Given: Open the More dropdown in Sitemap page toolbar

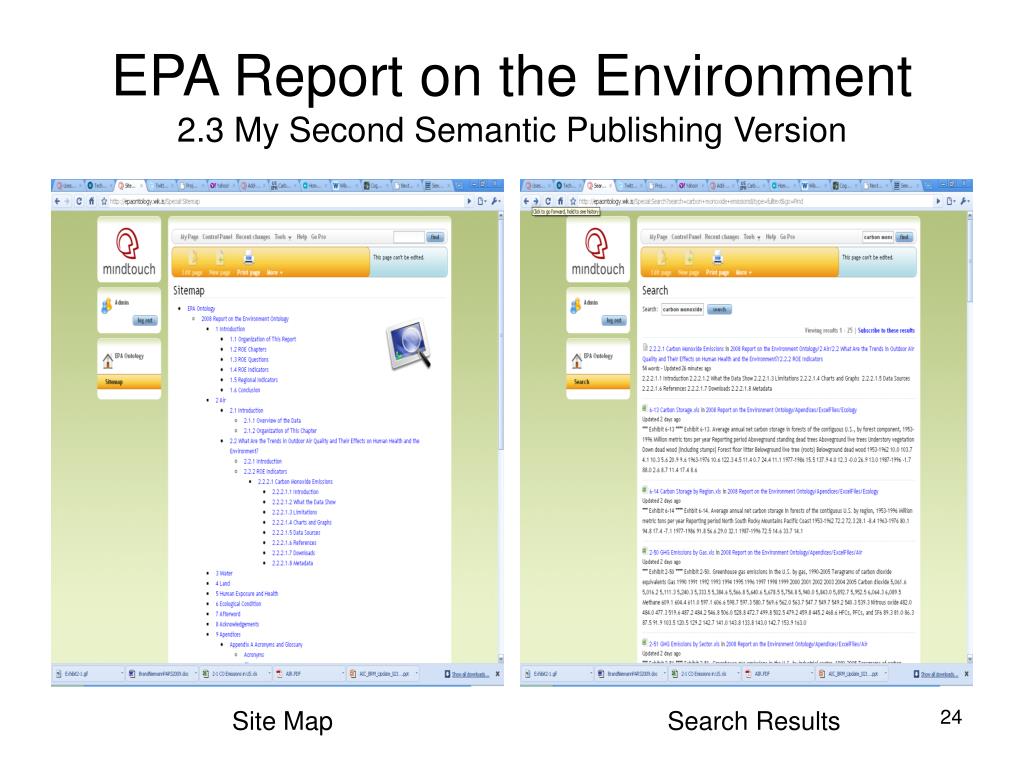Looking at the screenshot, I should tap(275, 272).
